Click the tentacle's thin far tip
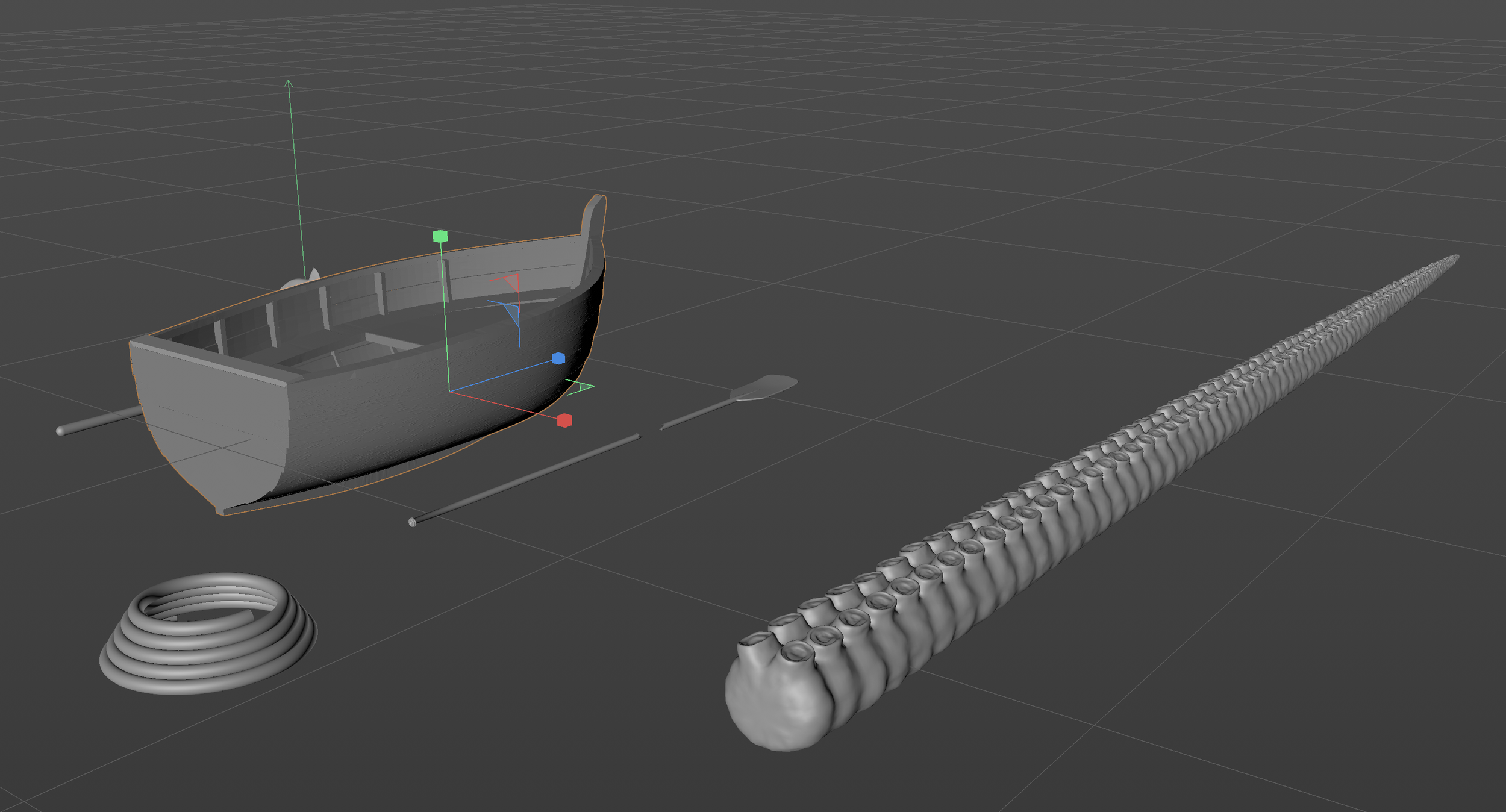 click(1457, 257)
